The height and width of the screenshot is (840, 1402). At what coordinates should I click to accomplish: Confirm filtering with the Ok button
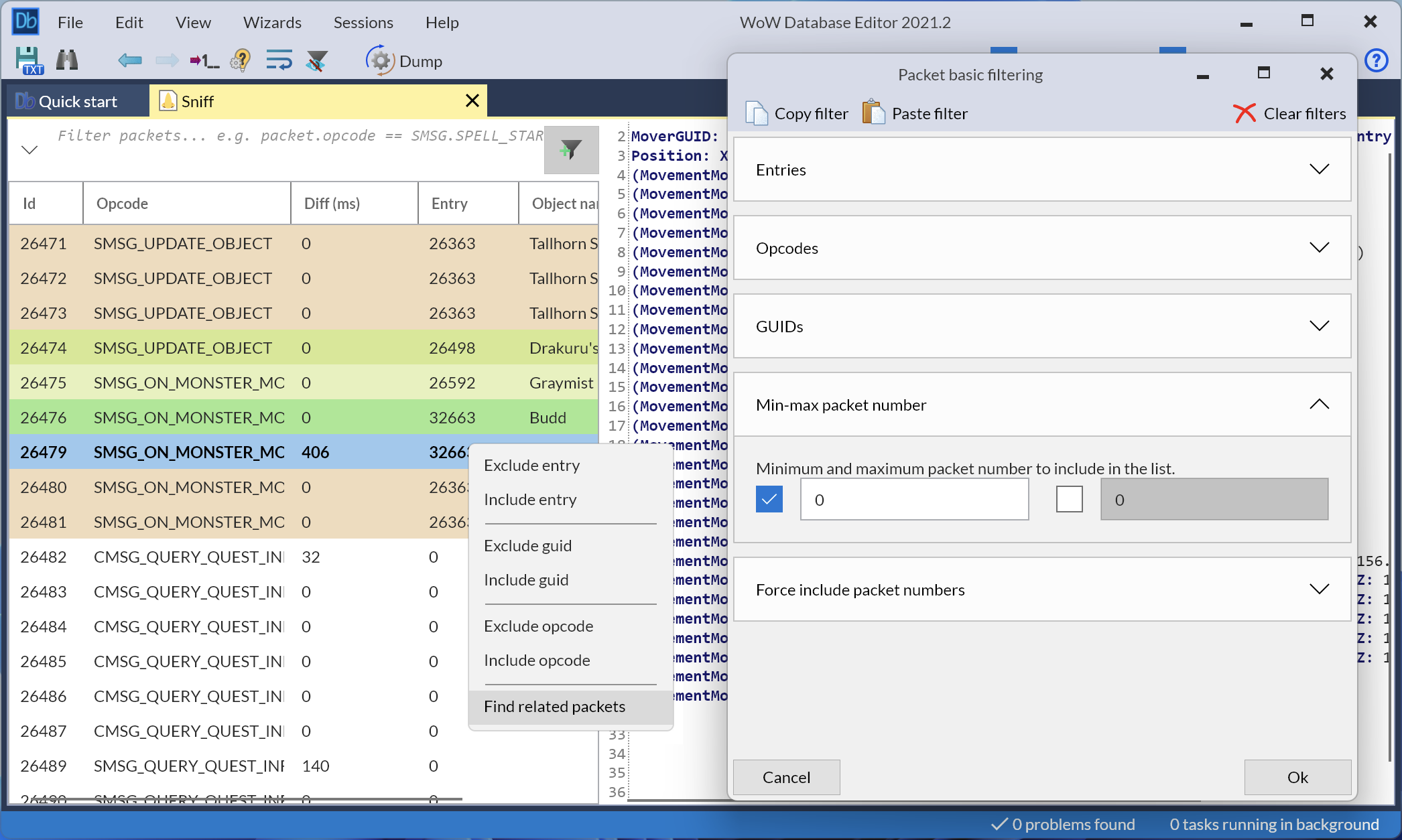[1297, 777]
